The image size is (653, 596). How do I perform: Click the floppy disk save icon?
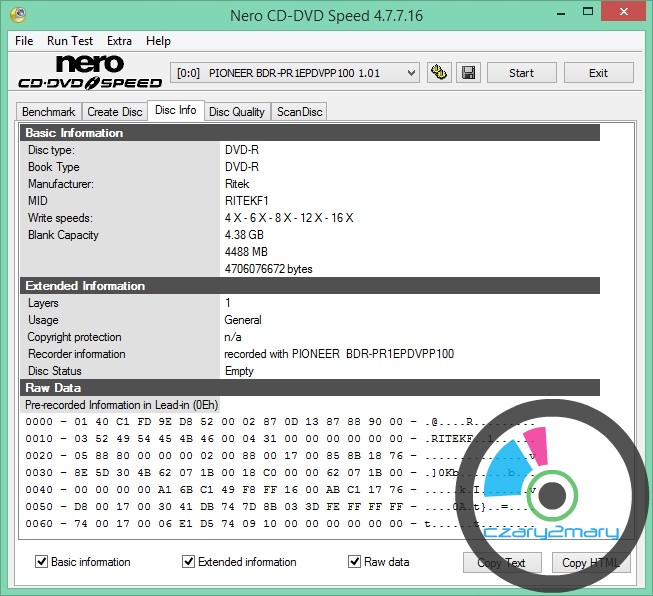tap(468, 73)
